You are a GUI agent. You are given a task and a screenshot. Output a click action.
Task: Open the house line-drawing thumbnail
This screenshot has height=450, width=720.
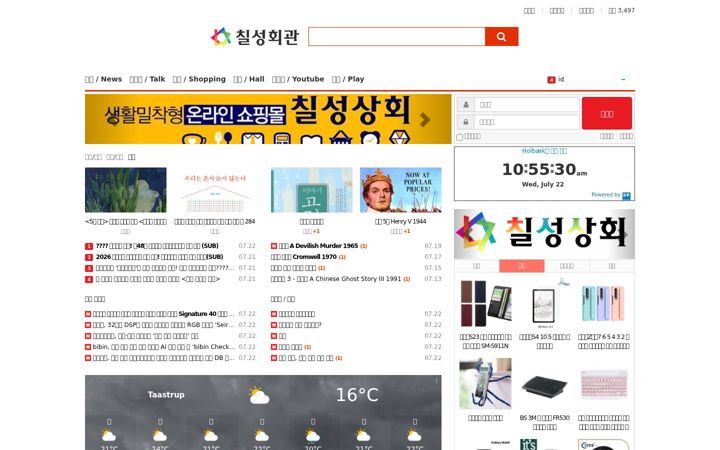215,190
